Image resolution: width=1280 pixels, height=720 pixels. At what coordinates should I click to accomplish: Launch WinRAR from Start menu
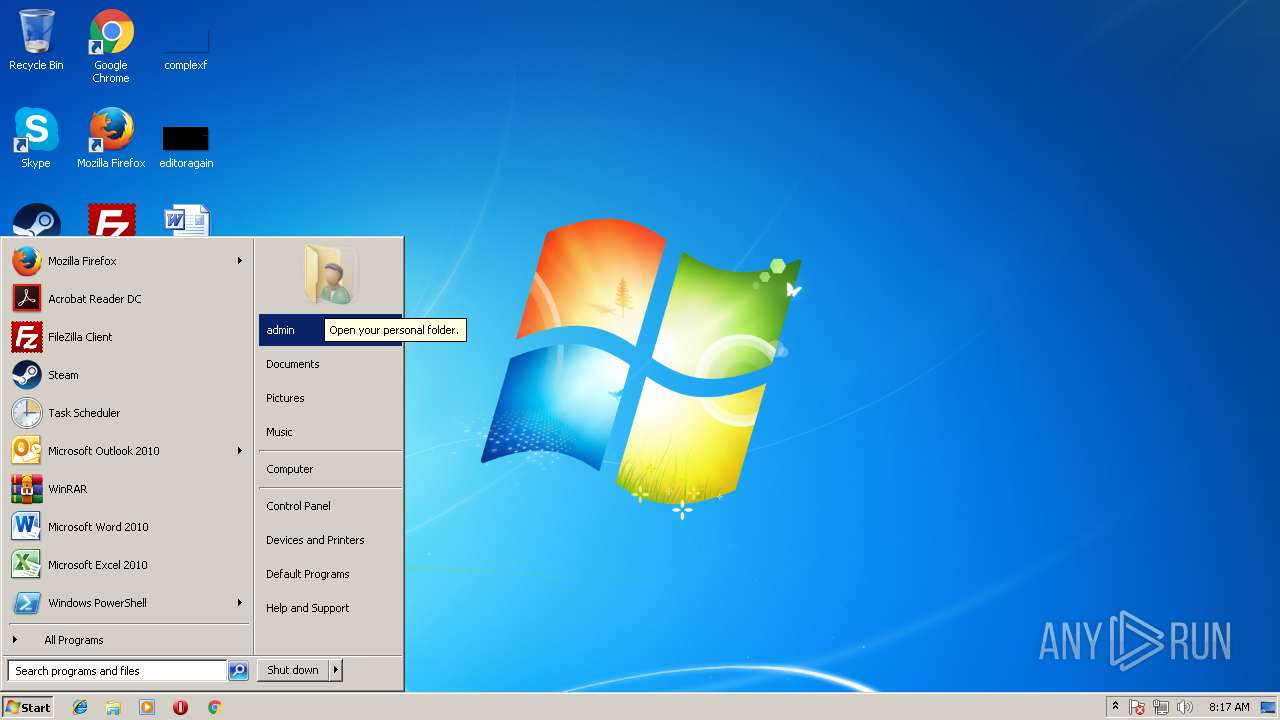[127, 489]
